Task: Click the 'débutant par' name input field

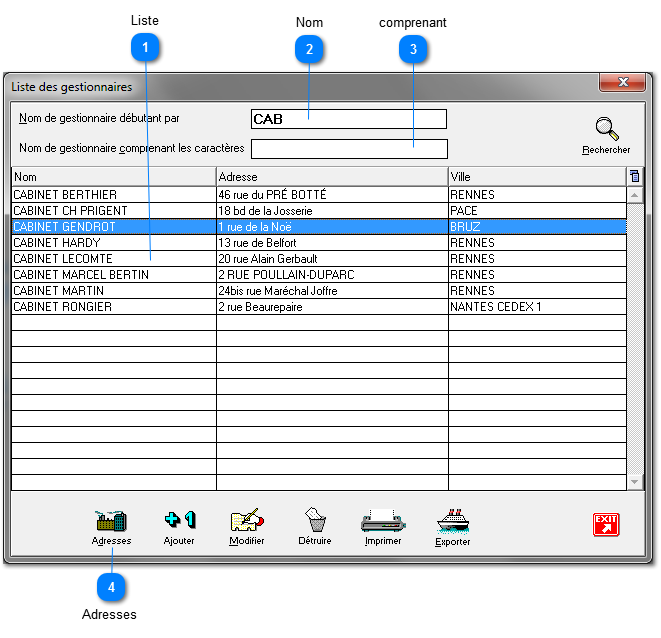Action: tap(348, 119)
